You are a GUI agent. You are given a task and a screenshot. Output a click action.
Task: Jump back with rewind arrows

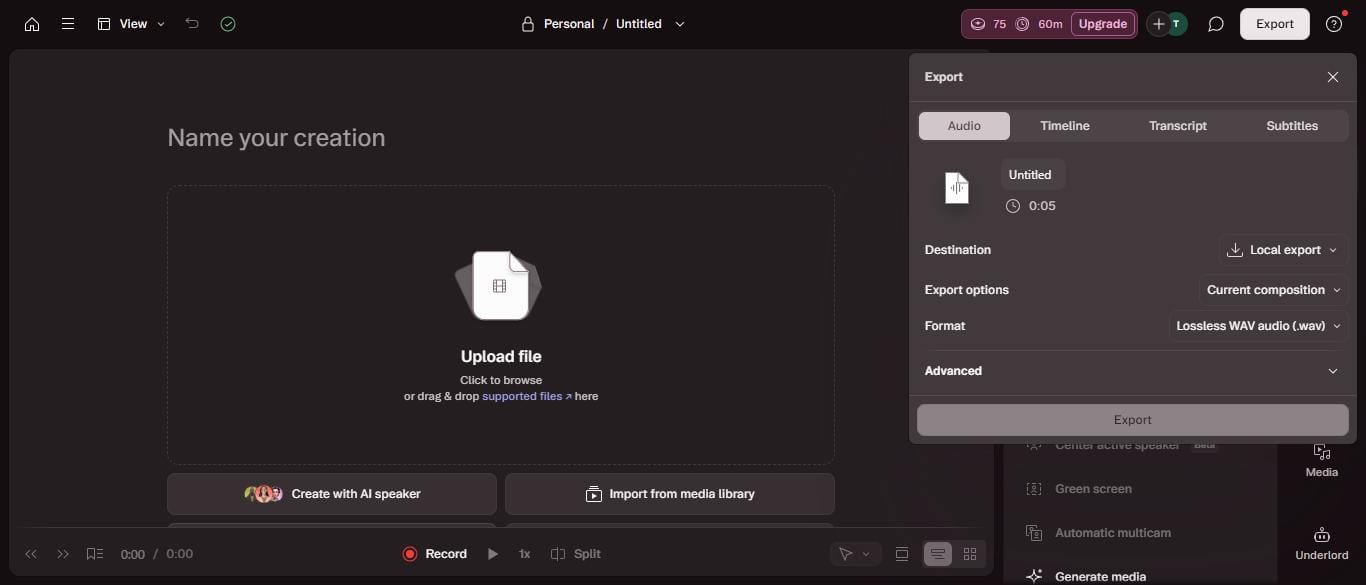[x=31, y=554]
